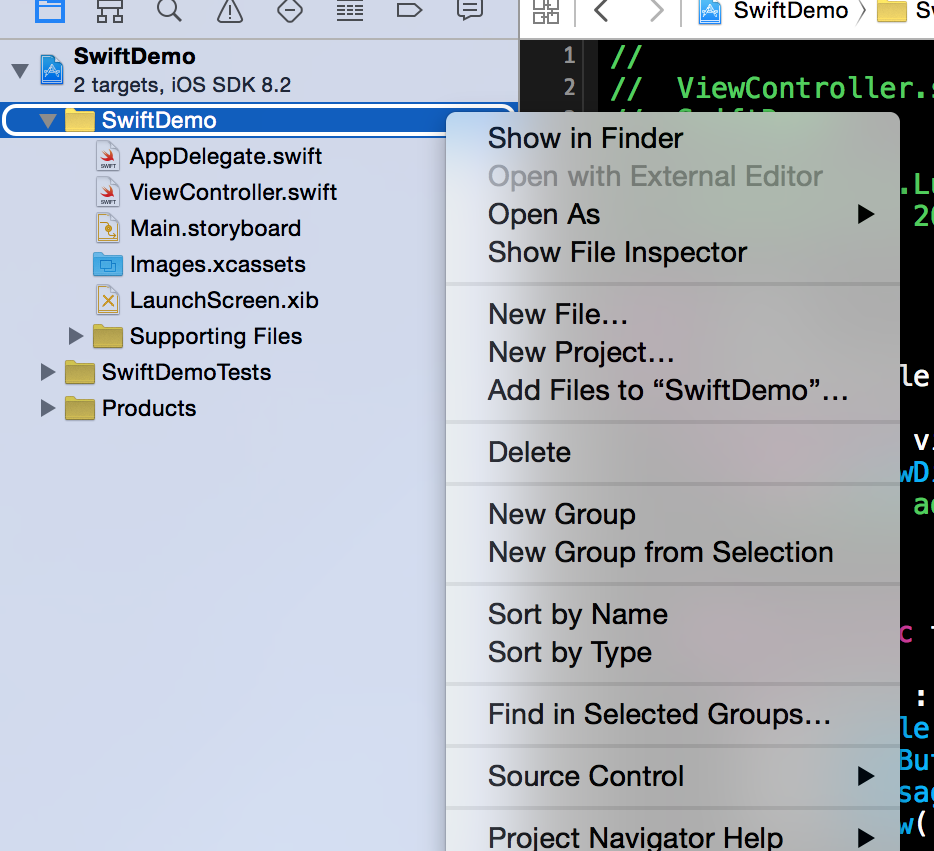Click the Project Navigator Help label
Viewport: 934px width, 851px height.
pyautogui.click(x=636, y=838)
